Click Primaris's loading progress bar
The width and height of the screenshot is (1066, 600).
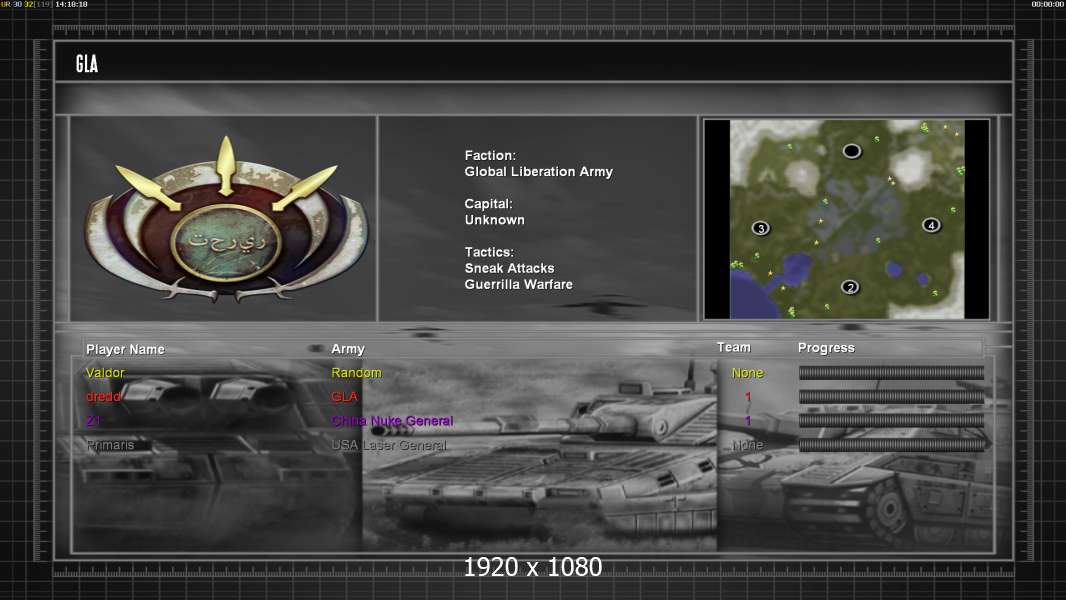[x=891, y=445]
